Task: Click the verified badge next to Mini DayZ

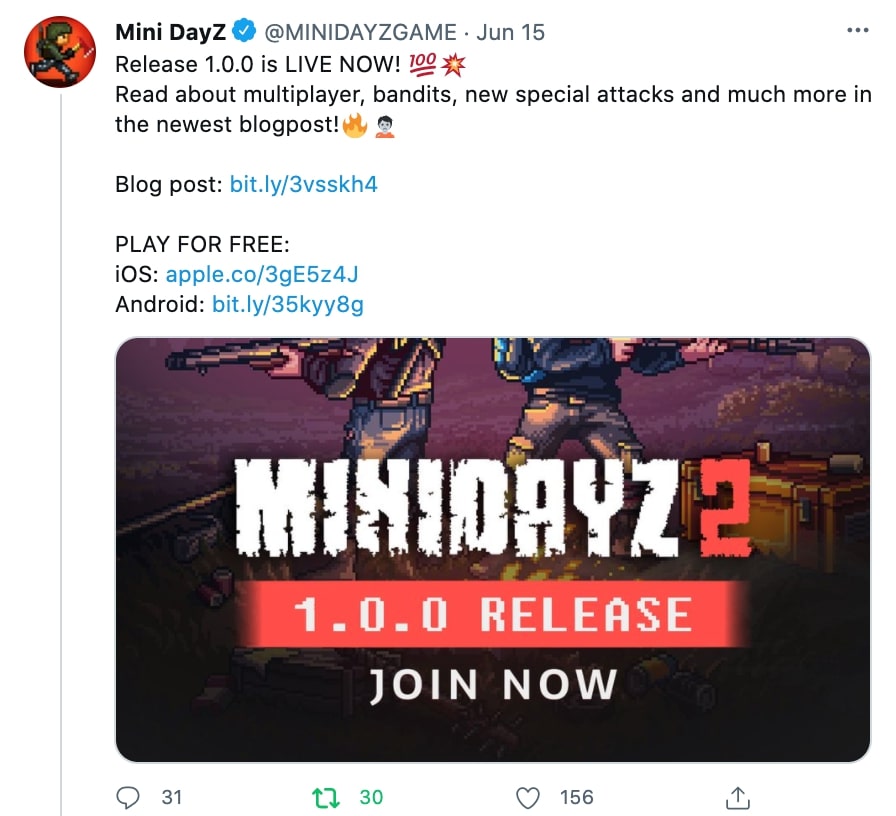Action: pyautogui.click(x=245, y=31)
